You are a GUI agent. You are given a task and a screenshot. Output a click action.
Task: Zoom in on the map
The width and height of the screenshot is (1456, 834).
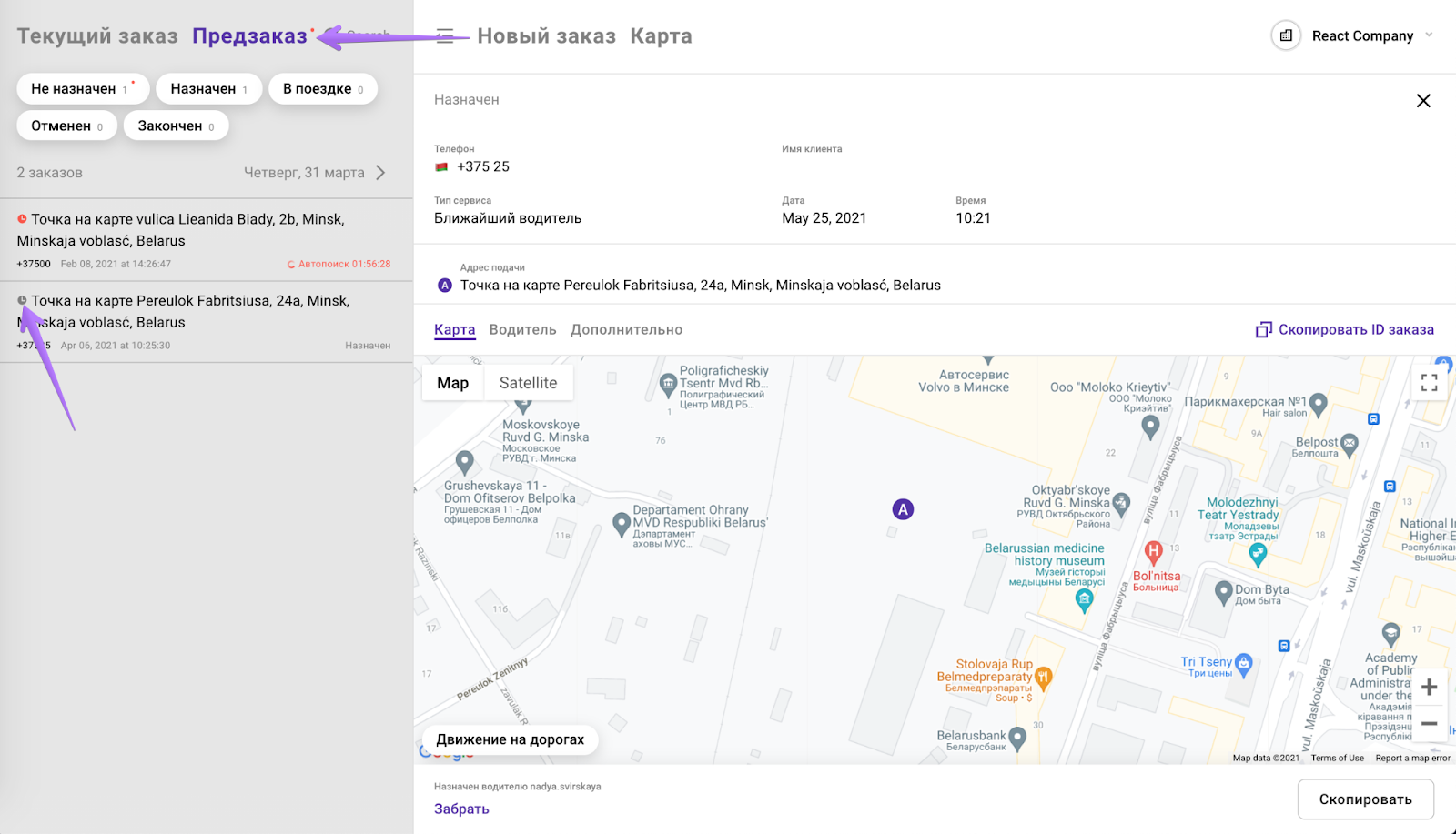tap(1429, 688)
